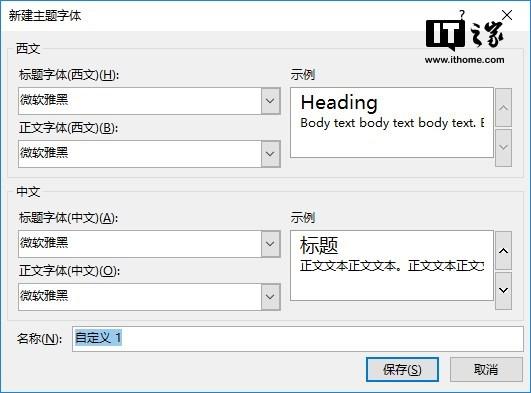Click the 标题字体(西文)(H) label
Image resolution: width=531 pixels, height=393 pixels.
69,75
